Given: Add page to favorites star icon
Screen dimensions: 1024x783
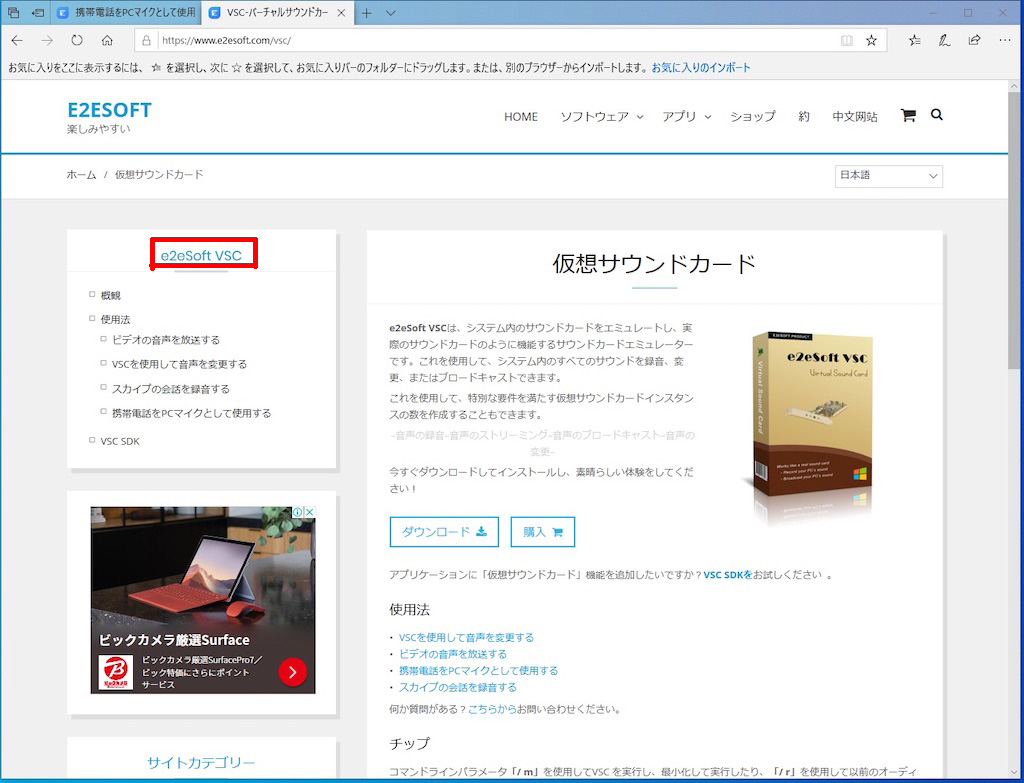Looking at the screenshot, I should click(871, 40).
